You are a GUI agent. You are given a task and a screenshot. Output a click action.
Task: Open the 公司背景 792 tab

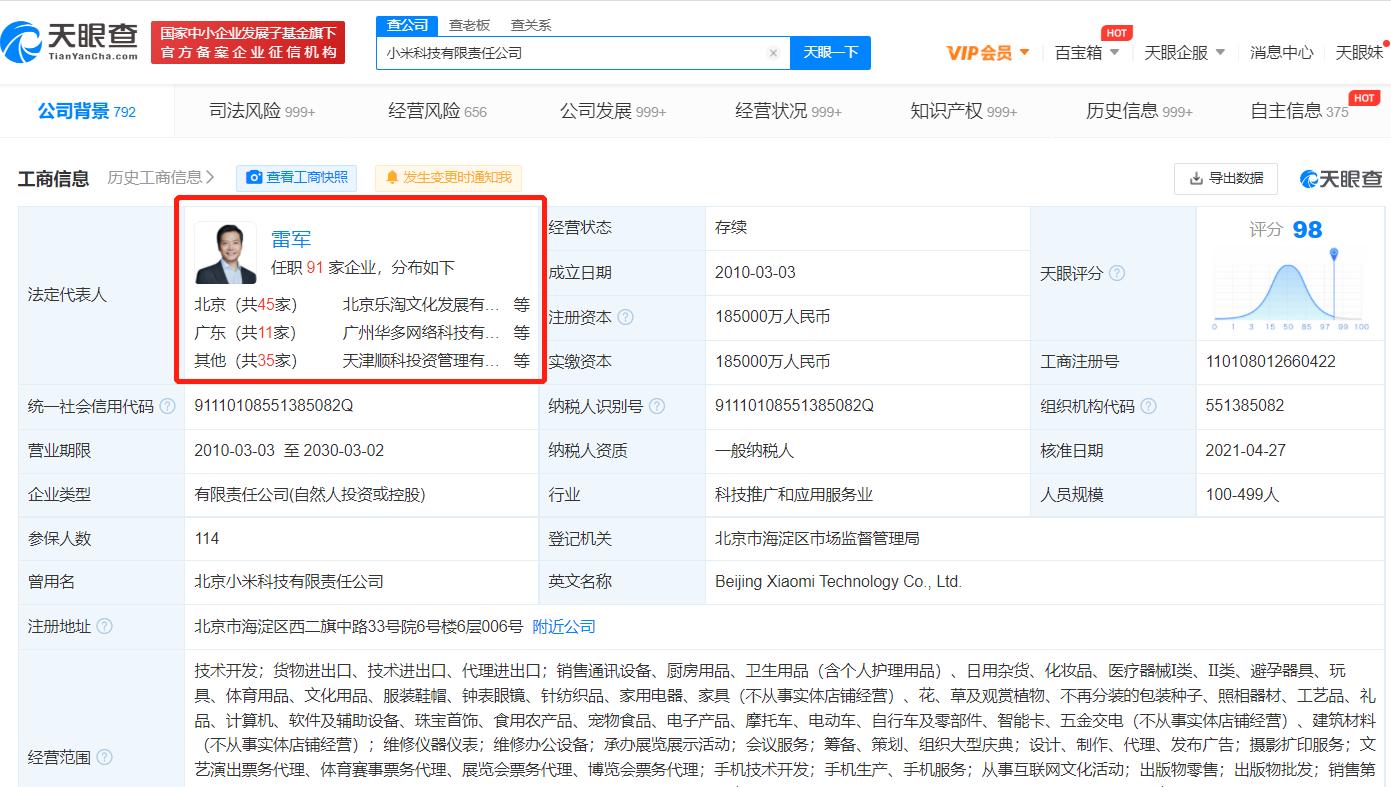(x=87, y=111)
